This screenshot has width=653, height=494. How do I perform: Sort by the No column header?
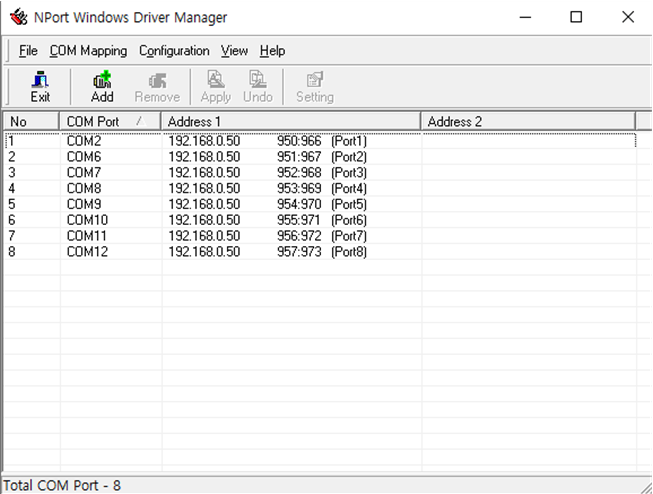tap(31, 122)
